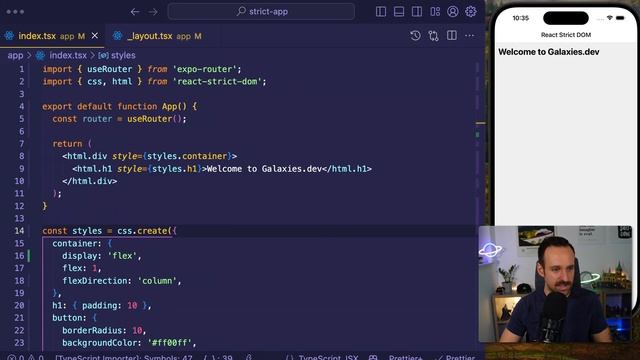Open the strict-app command center search
Viewport: 640px width, 360px height.
pyautogui.click(x=261, y=11)
